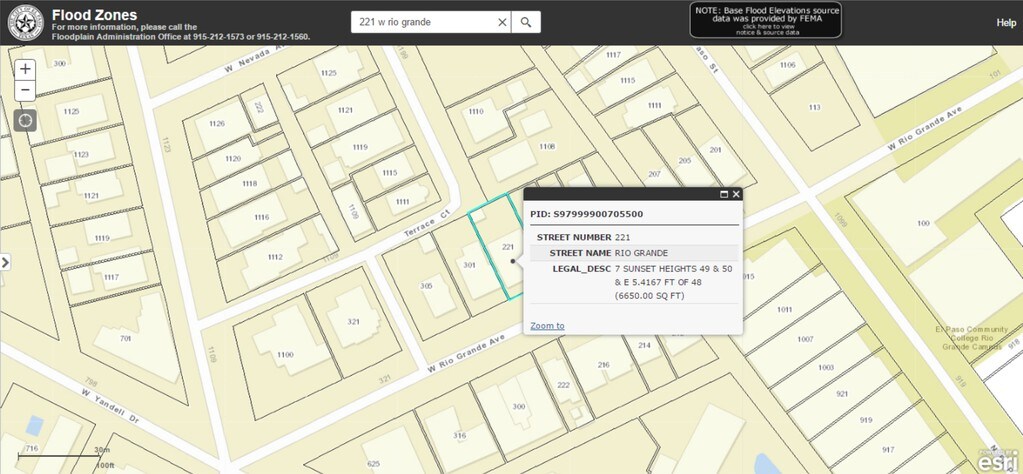
Task: Select parcel 301 next to highlighted lot
Action: 469,265
